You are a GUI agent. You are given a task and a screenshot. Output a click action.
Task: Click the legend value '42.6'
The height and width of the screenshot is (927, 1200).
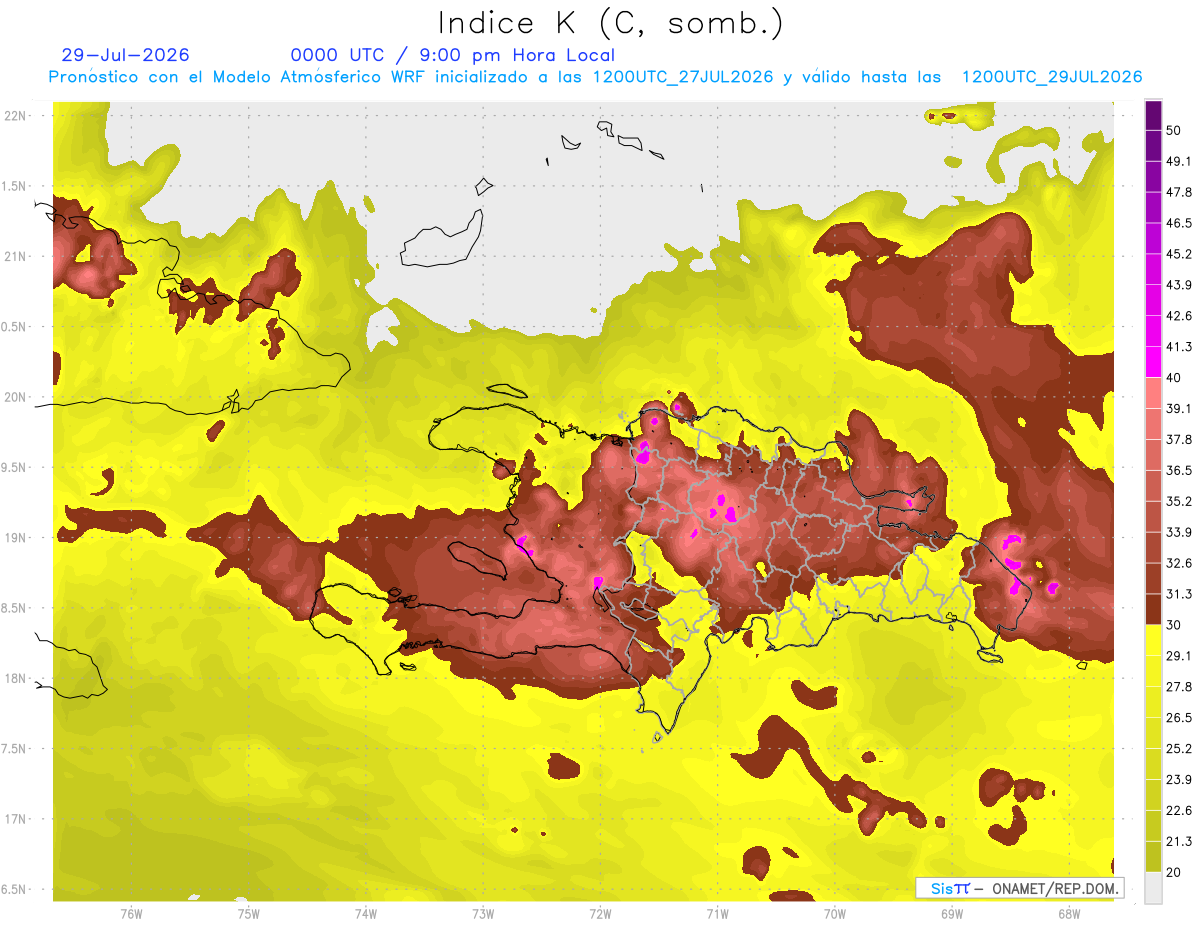(x=1178, y=316)
